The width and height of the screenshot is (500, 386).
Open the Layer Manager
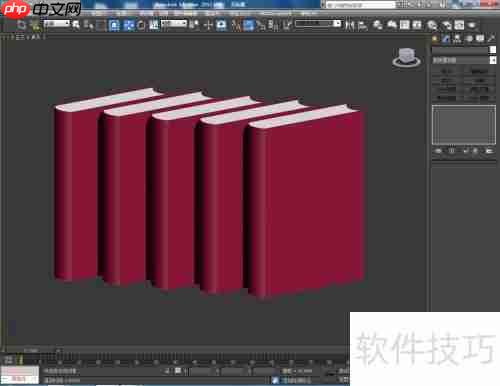click(x=377, y=25)
